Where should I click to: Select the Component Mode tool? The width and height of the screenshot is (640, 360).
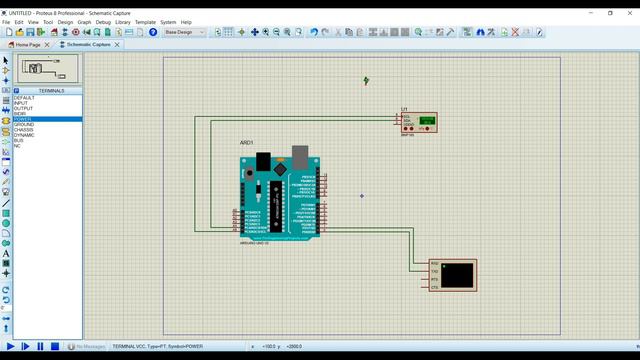point(6,71)
